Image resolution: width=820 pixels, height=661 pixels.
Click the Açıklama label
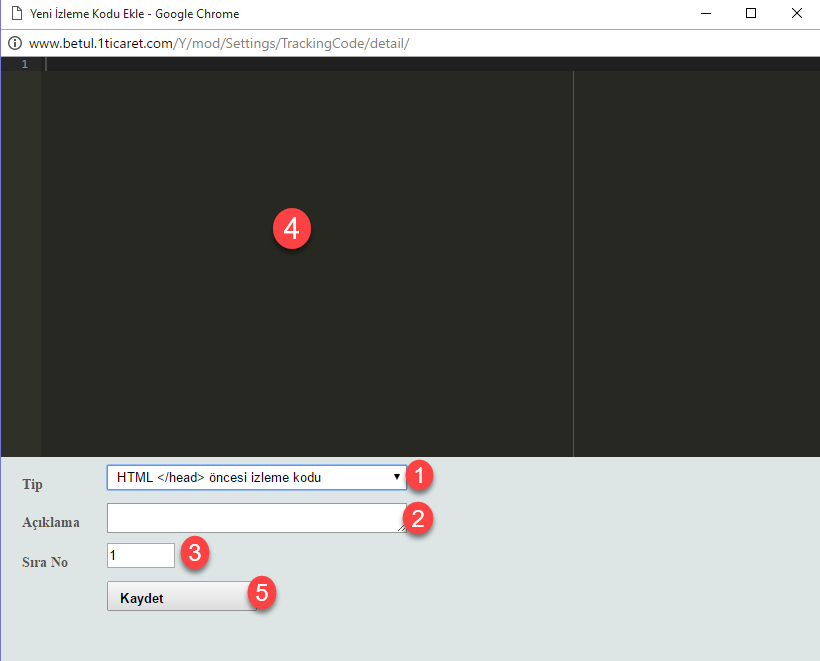(51, 522)
